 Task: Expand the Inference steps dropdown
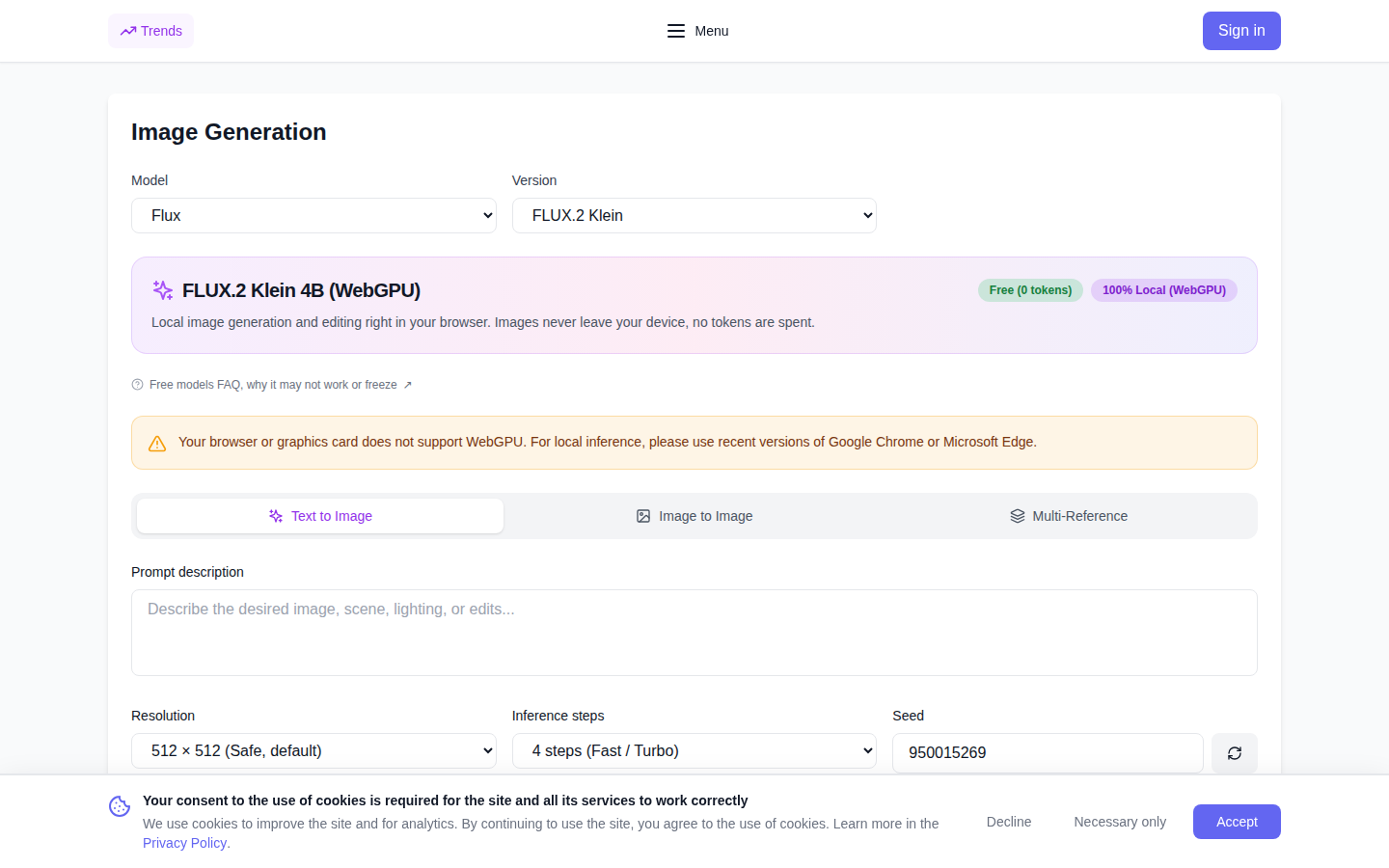click(x=694, y=750)
